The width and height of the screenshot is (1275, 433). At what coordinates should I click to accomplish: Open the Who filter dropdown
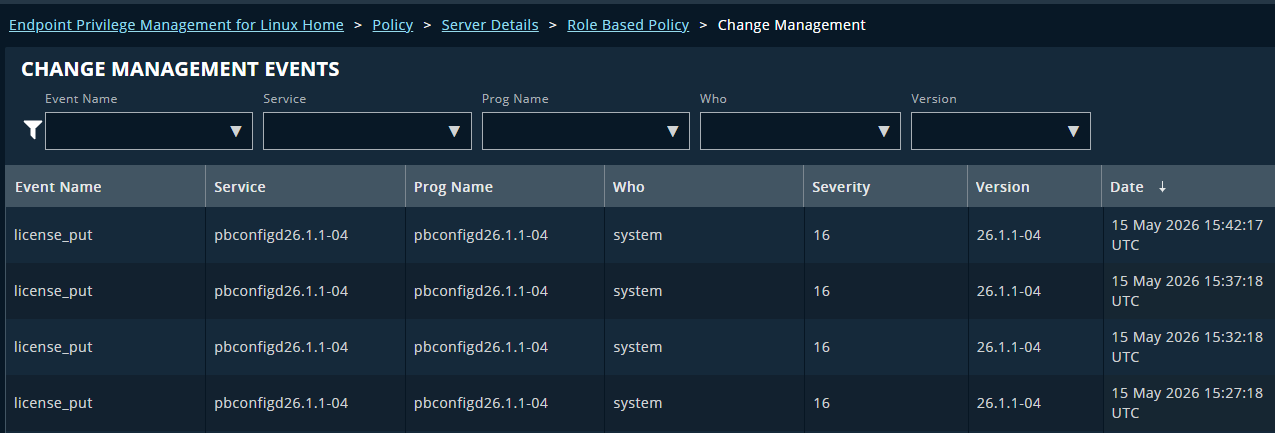tap(800, 131)
